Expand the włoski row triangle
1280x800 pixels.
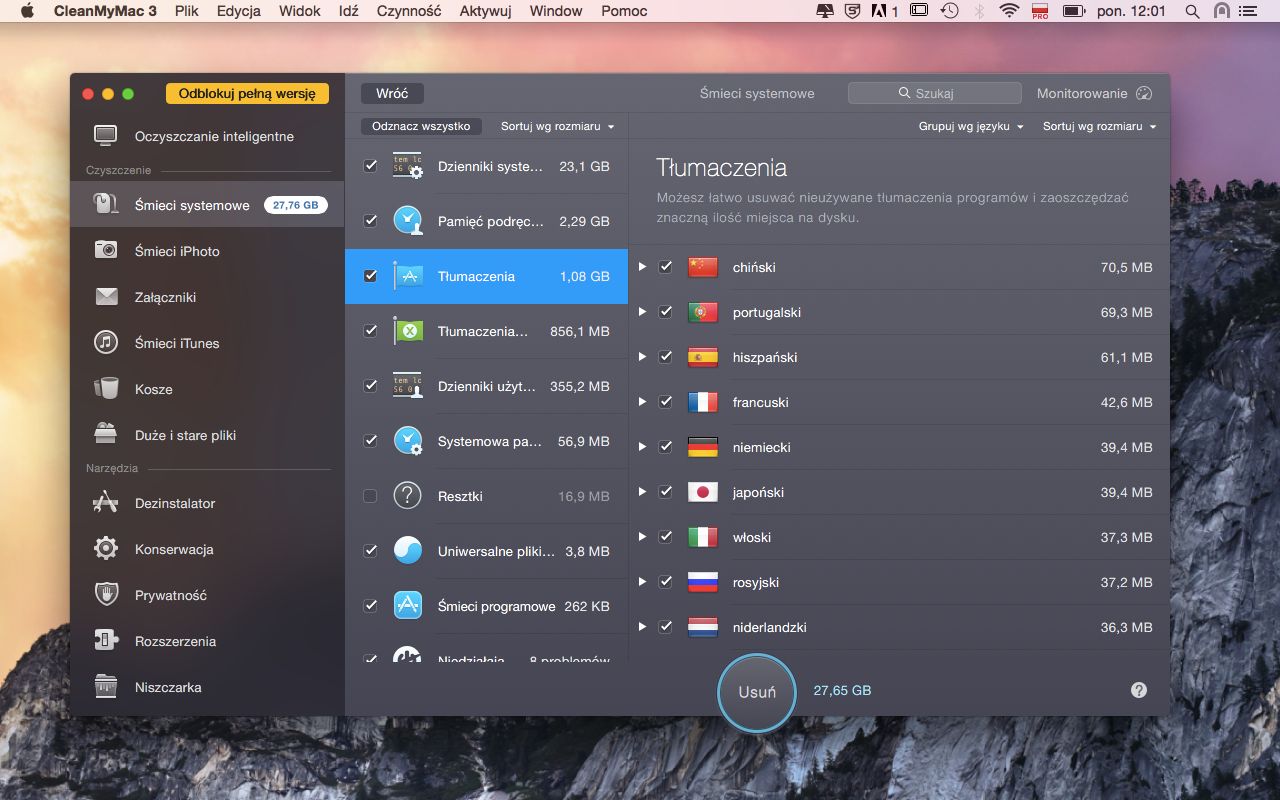click(643, 537)
